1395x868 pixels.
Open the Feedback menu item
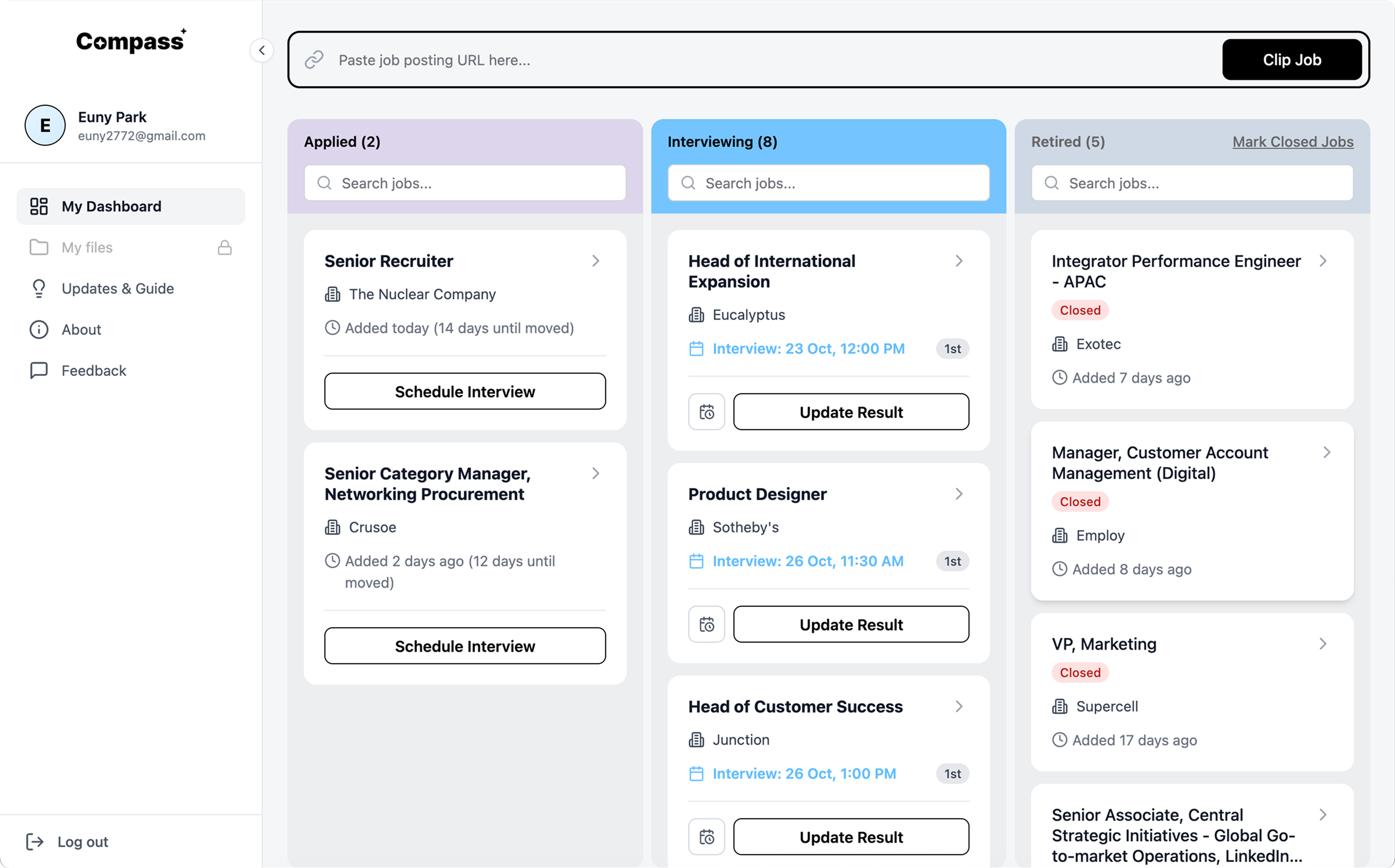click(x=93, y=370)
